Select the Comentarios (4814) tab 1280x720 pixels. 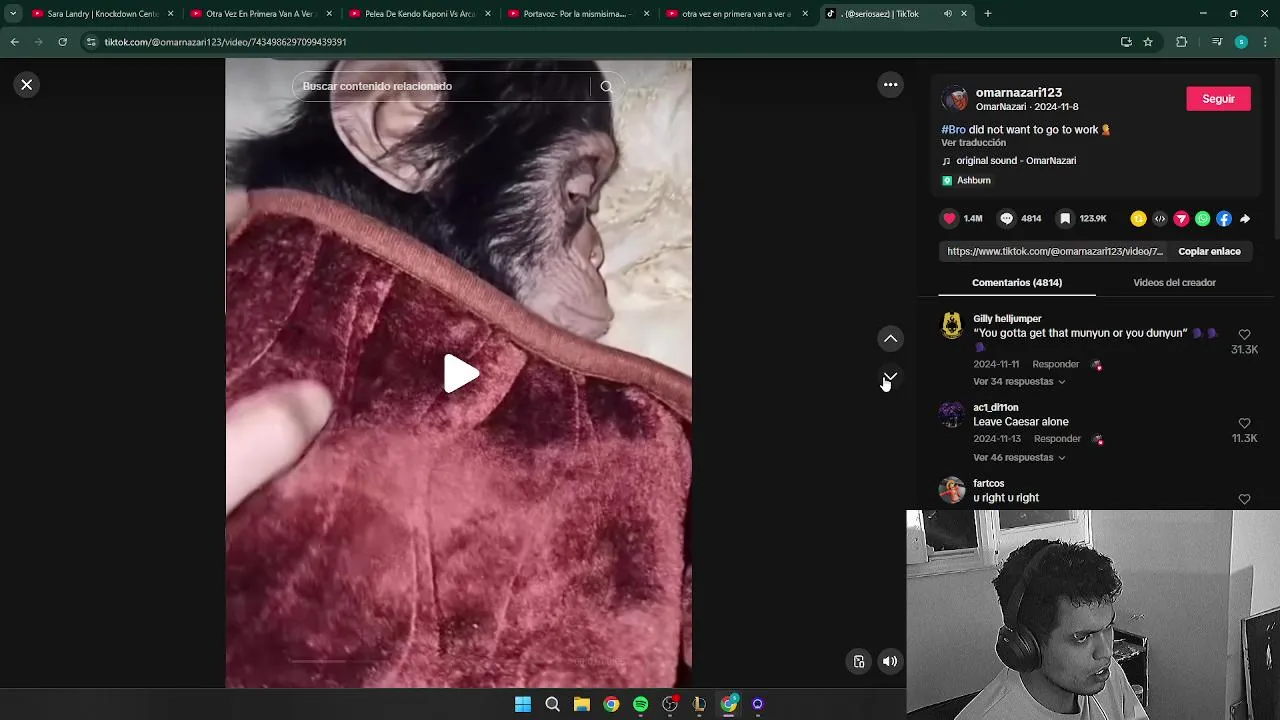pos(1016,282)
